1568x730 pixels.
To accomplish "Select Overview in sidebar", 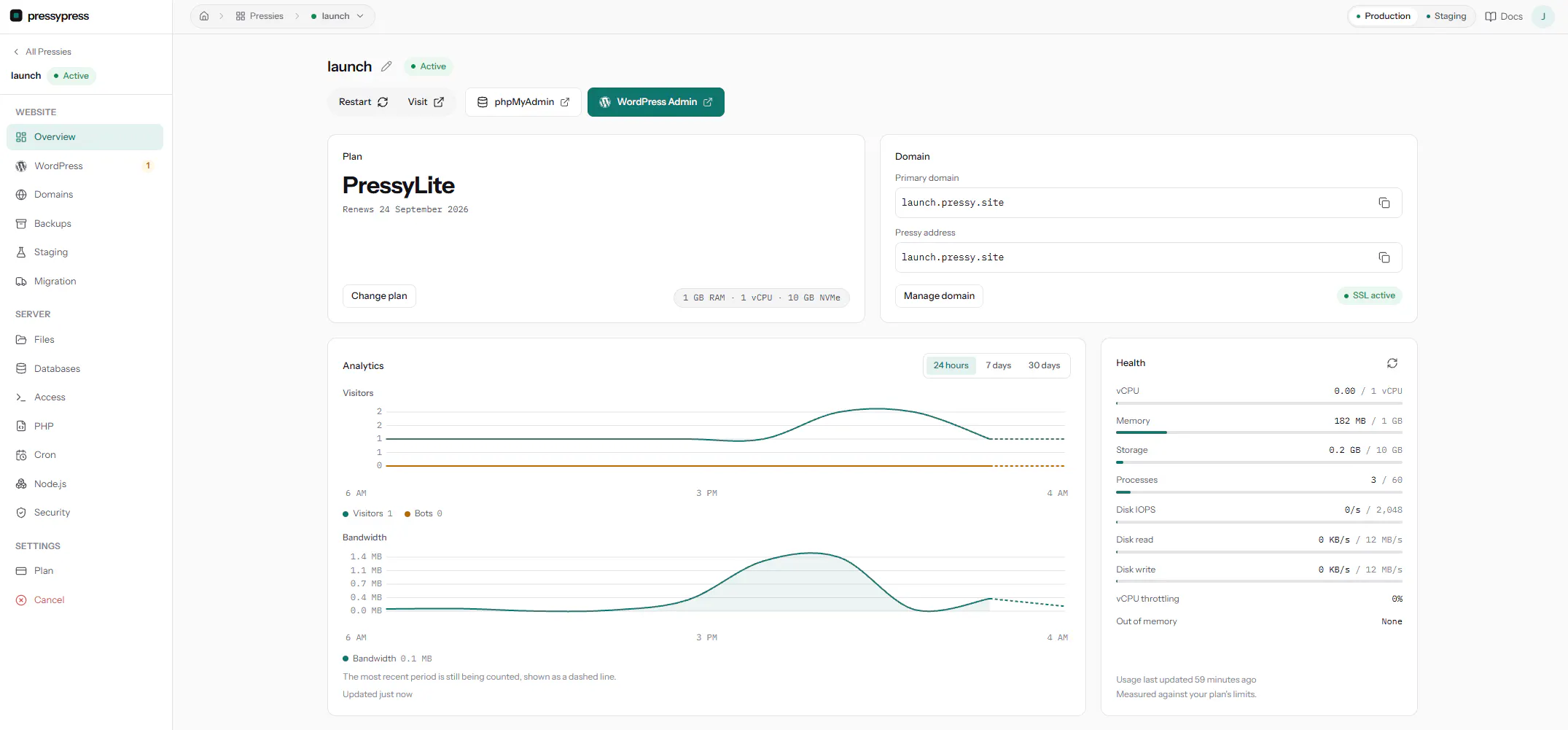I will (85, 137).
